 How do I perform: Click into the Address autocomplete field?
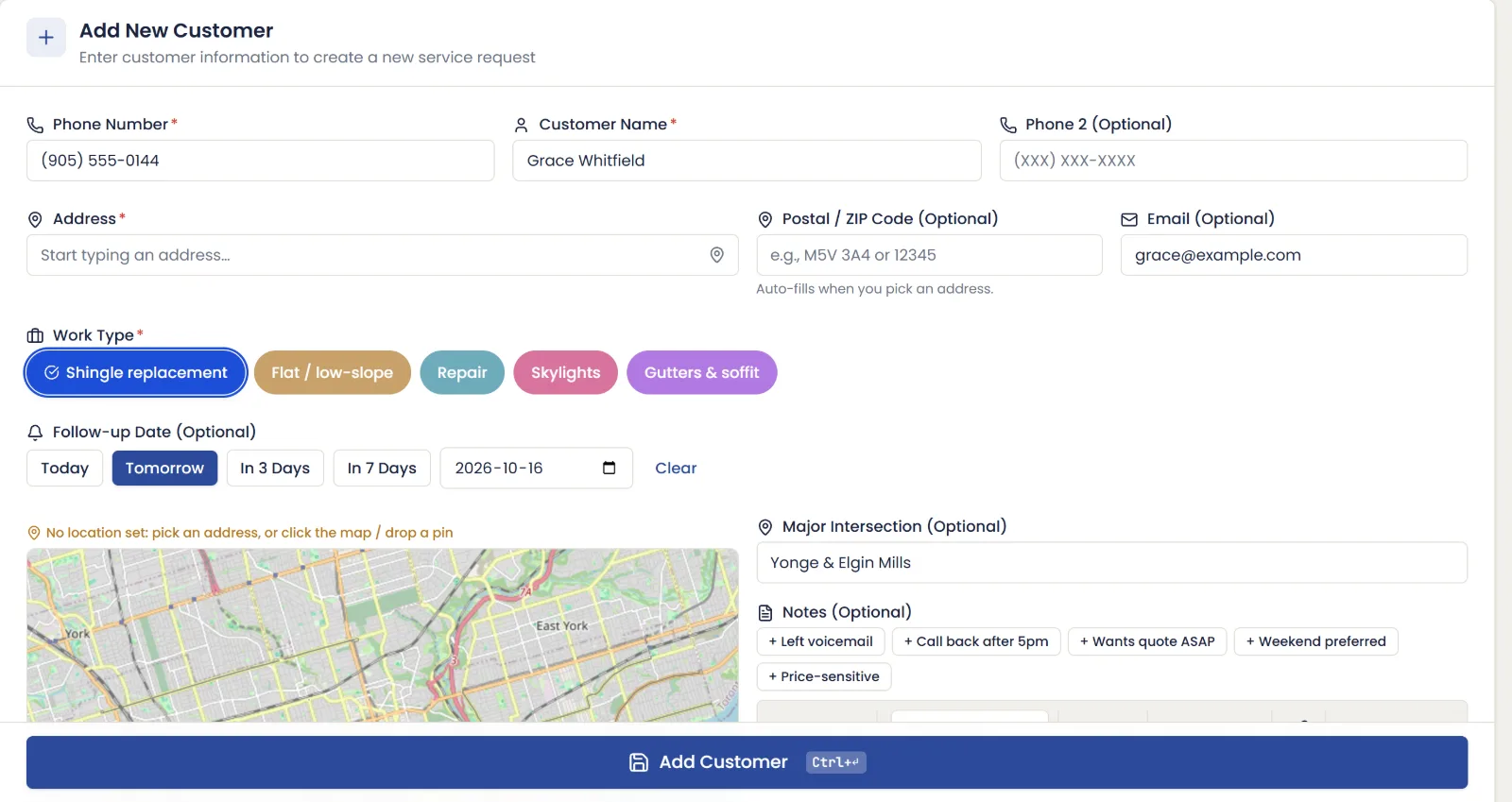(x=382, y=255)
